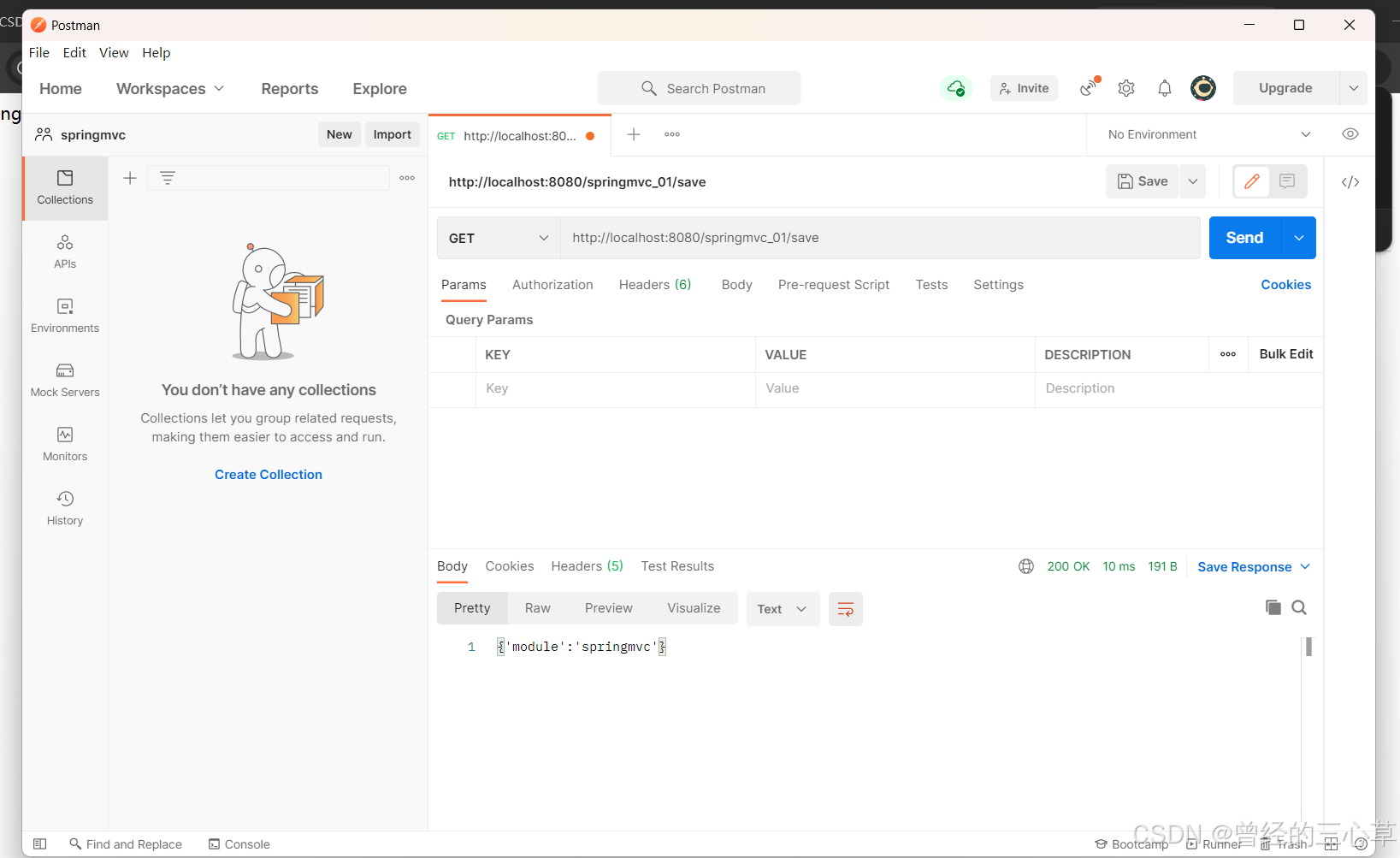Open the Test Results tab
Viewport: 1400px width, 858px height.
tap(677, 566)
